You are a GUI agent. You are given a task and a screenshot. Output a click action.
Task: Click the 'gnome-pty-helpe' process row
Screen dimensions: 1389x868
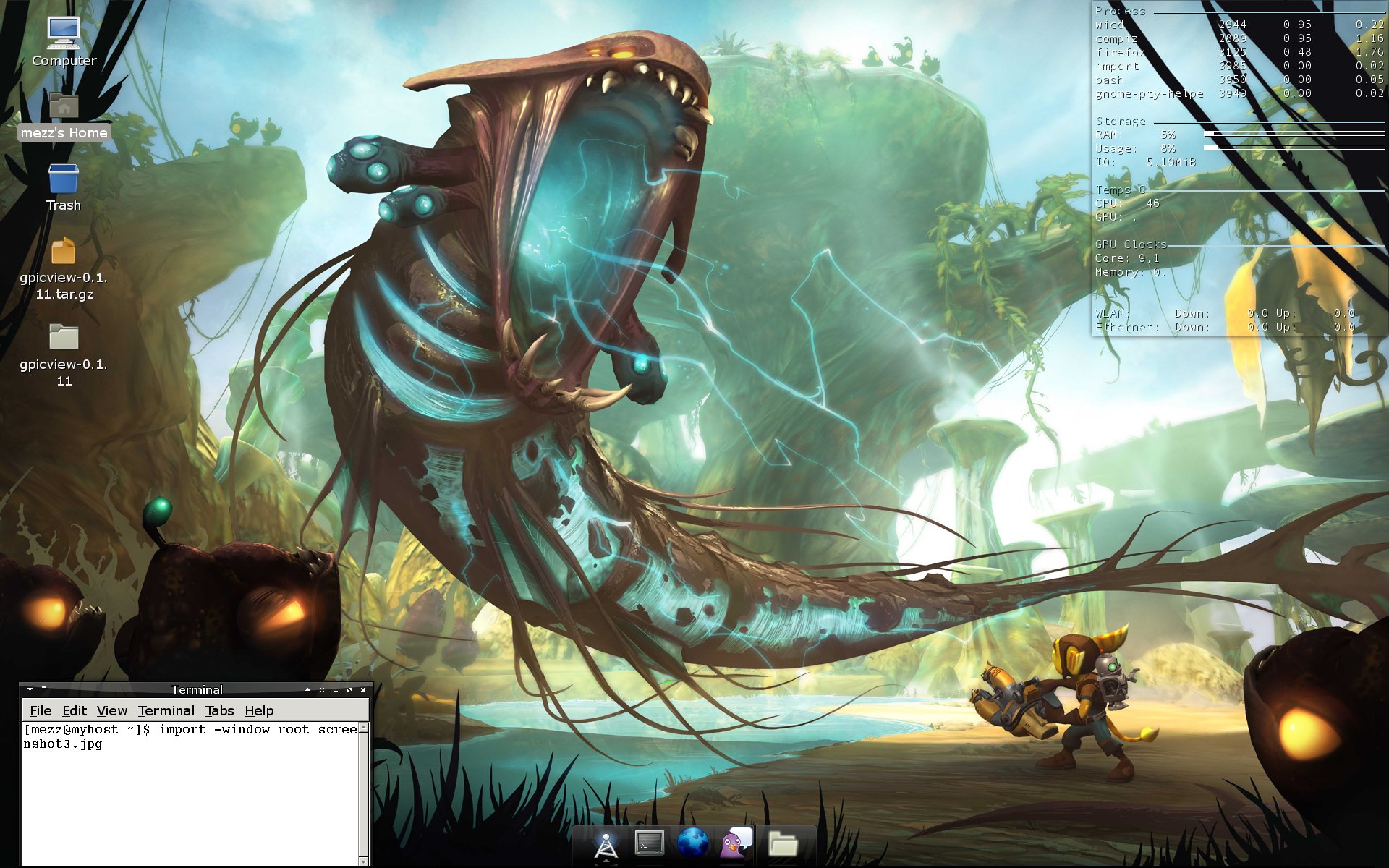pyautogui.click(x=1239, y=93)
